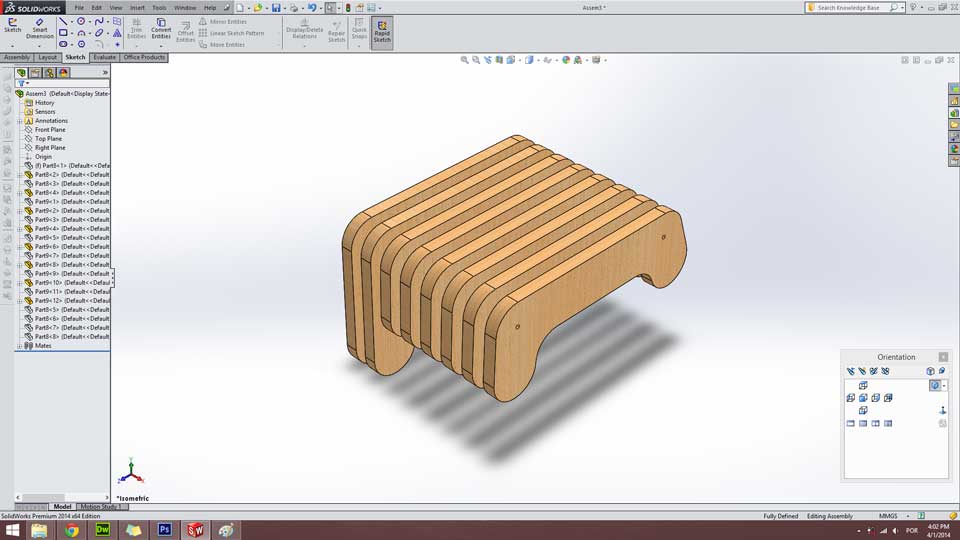
Task: Open the ConfigurationManager tab icon
Action: click(x=50, y=73)
